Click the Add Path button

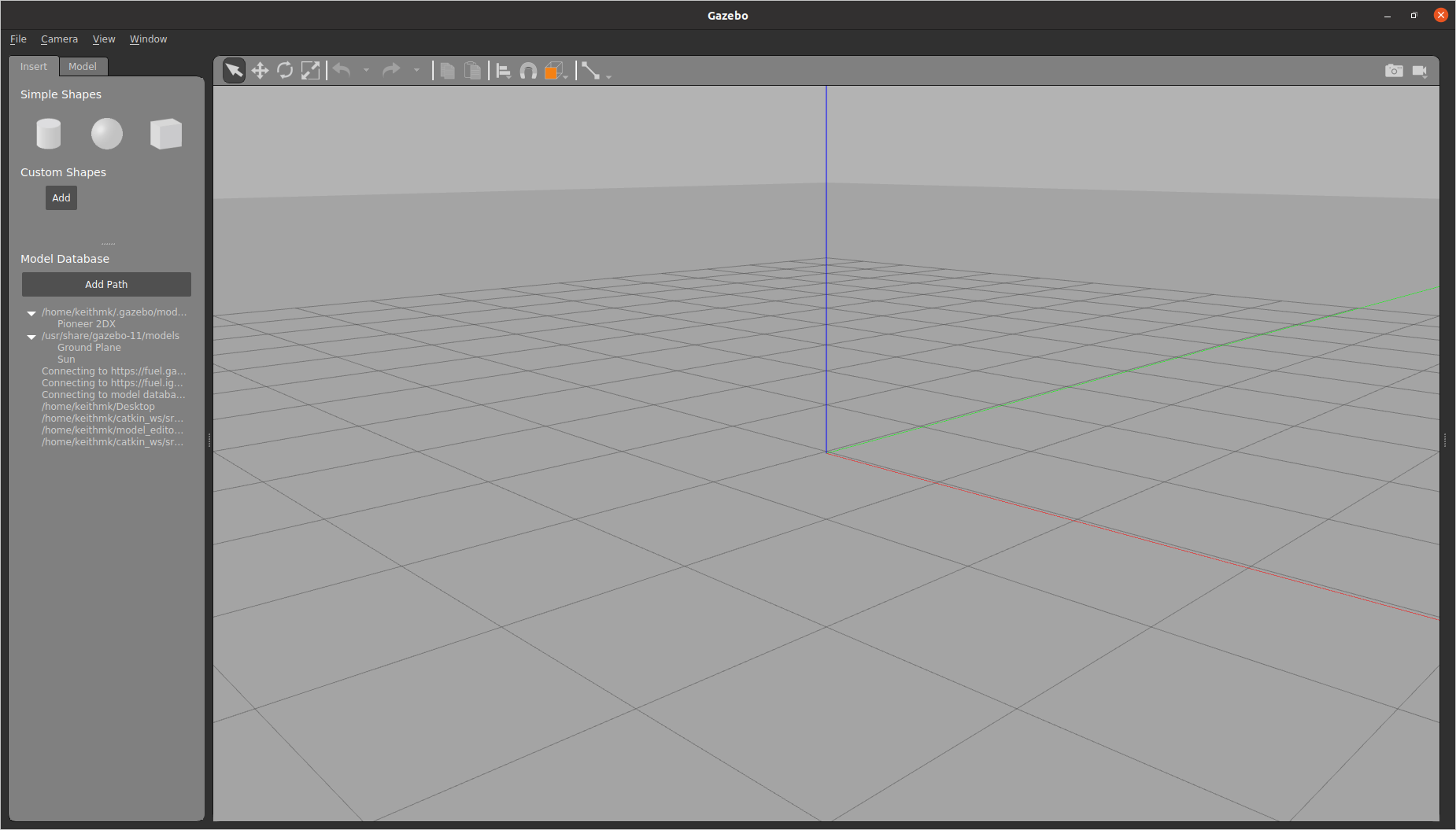[106, 285]
